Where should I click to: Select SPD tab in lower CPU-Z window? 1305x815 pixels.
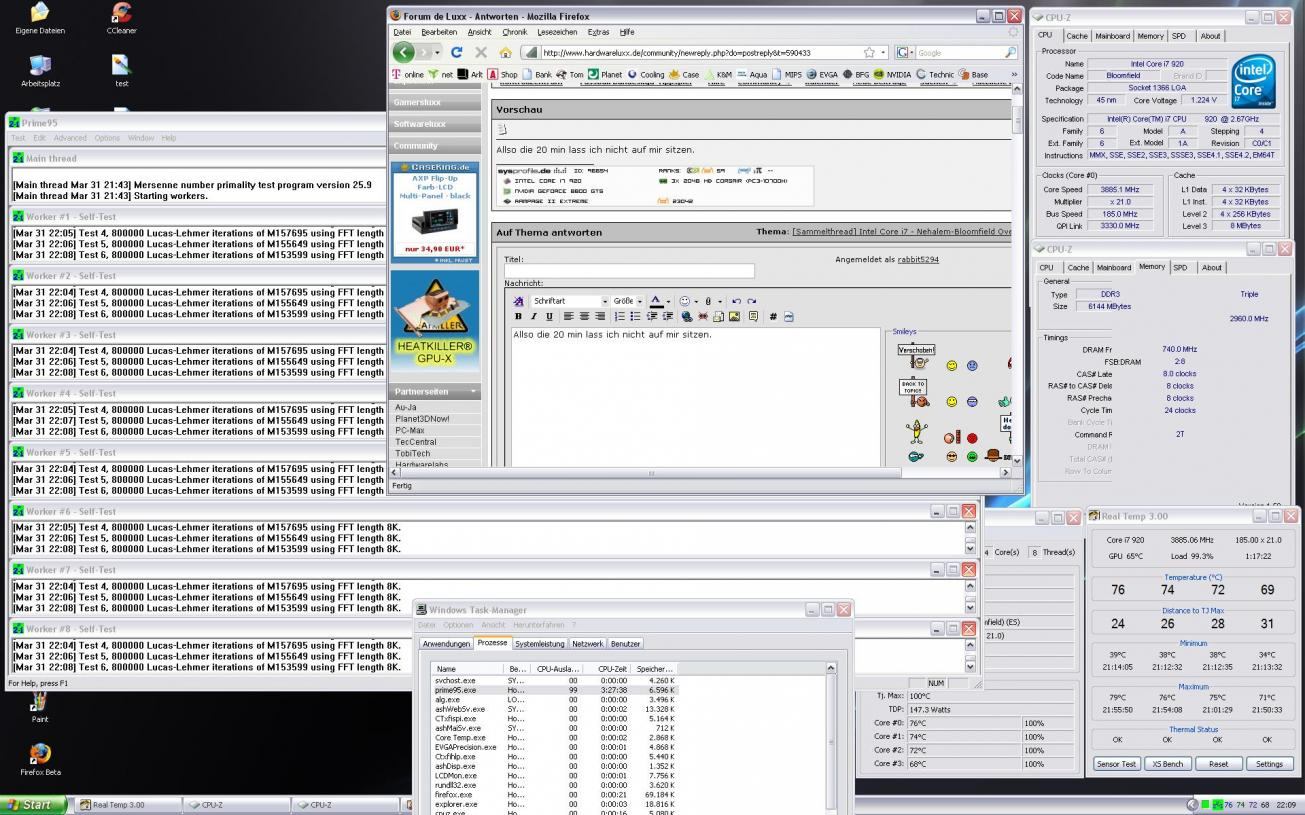(x=1180, y=267)
